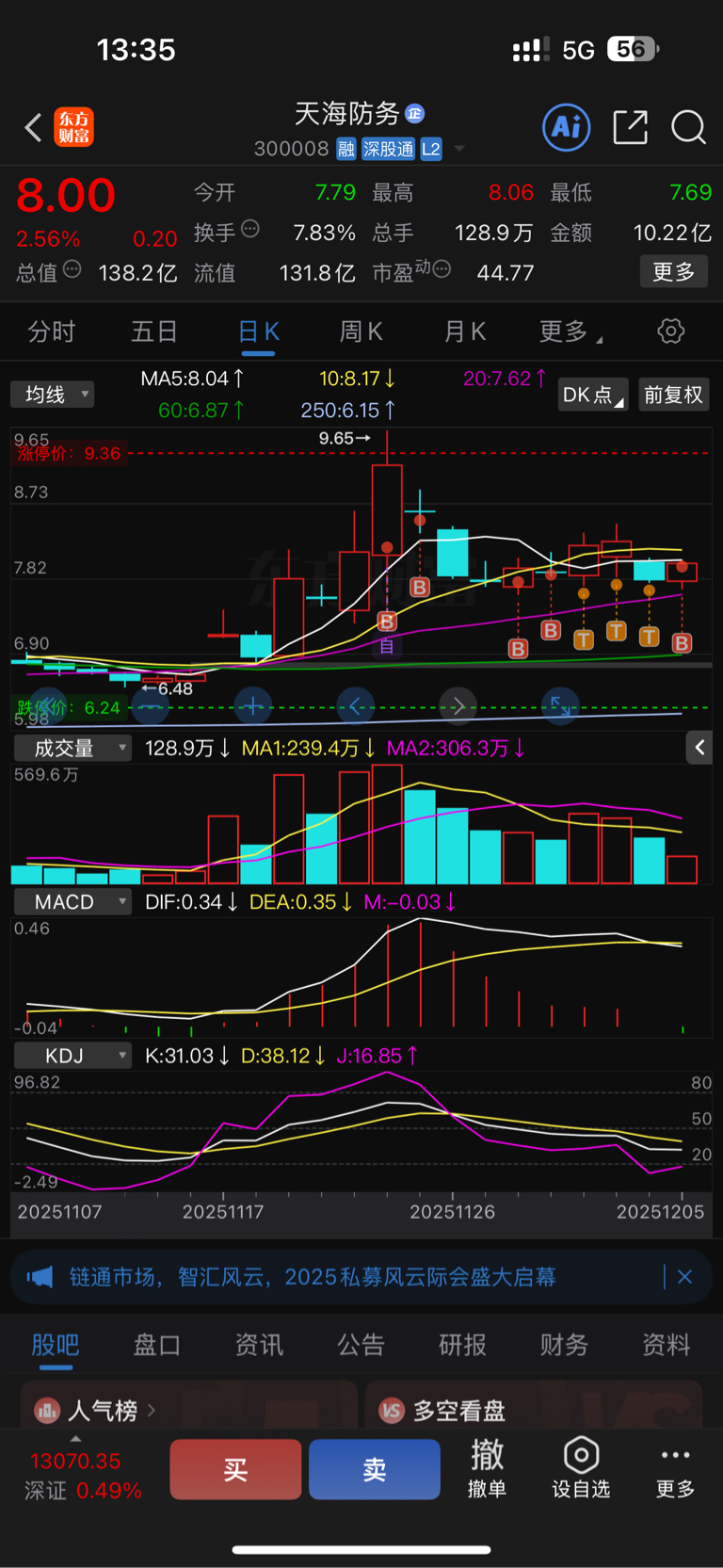Image resolution: width=723 pixels, height=1568 pixels.
Task: Tap the announcement megaphone icon
Action: click(x=40, y=1277)
